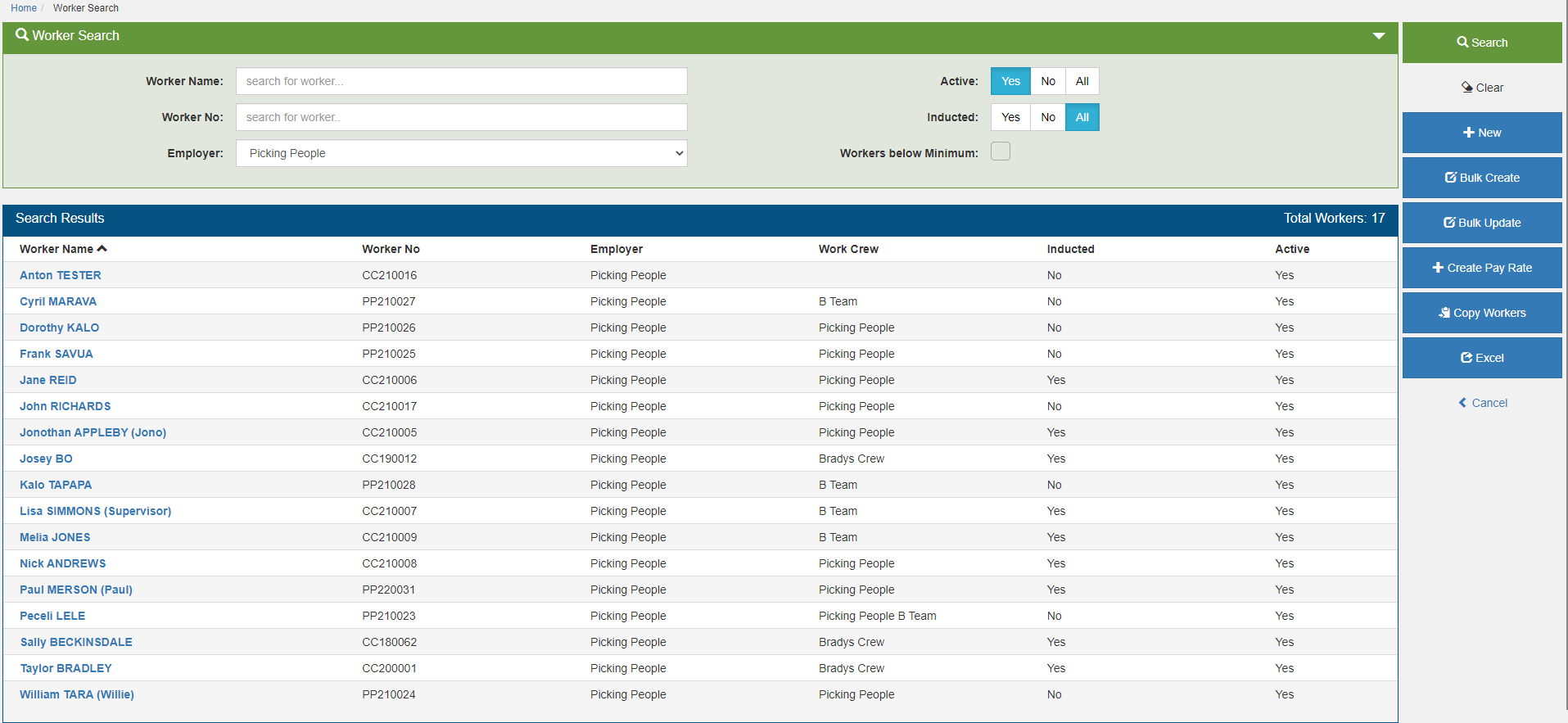Click Picking People B Team crew cell
This screenshot has width=1568, height=723.
(878, 616)
